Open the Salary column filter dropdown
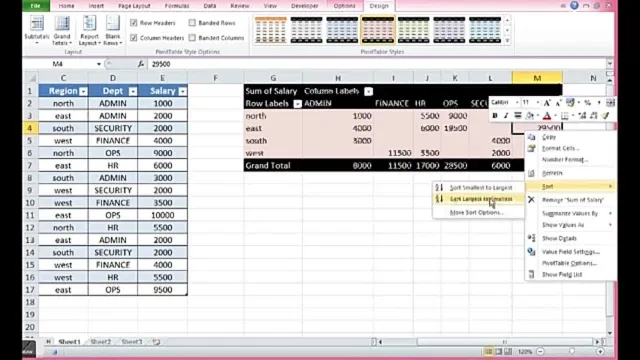The width and height of the screenshot is (640, 360). pos(182,91)
